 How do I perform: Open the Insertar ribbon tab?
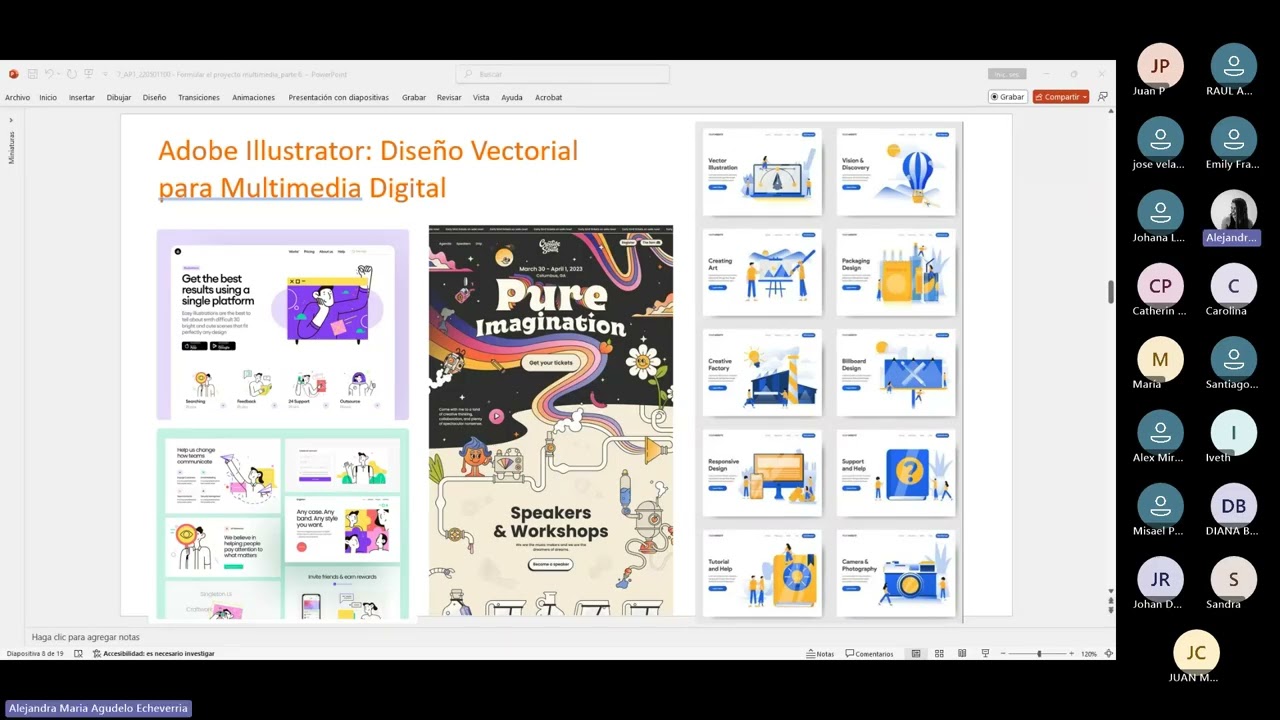(x=82, y=97)
